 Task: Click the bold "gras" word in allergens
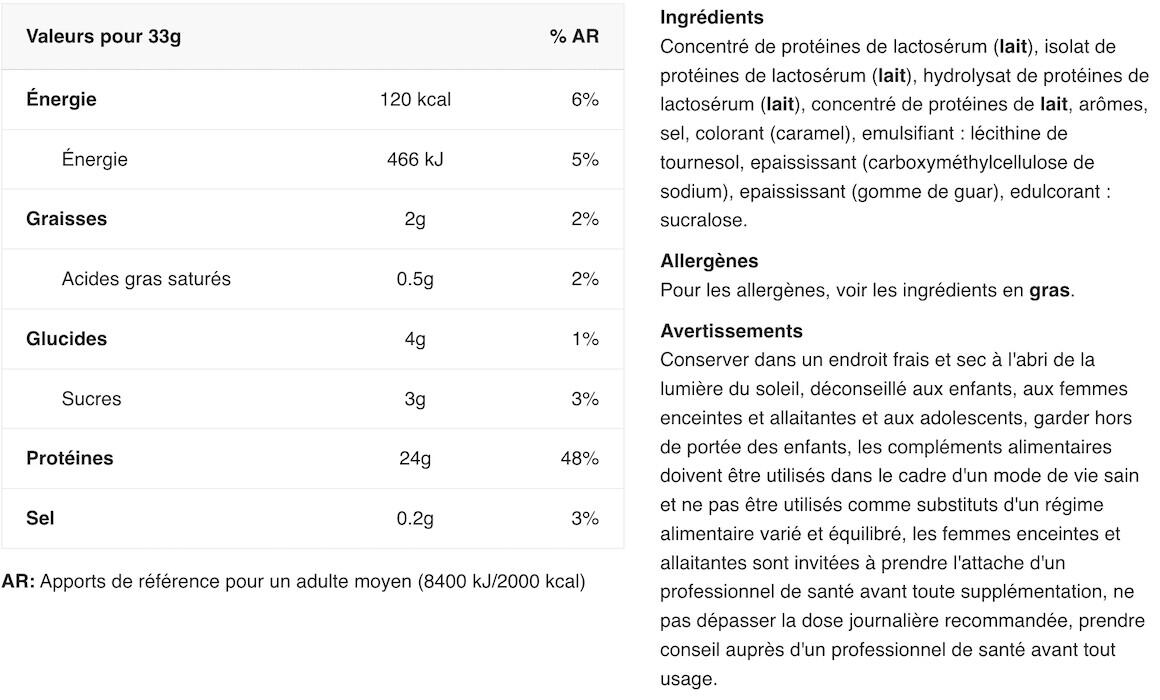(x=1049, y=291)
